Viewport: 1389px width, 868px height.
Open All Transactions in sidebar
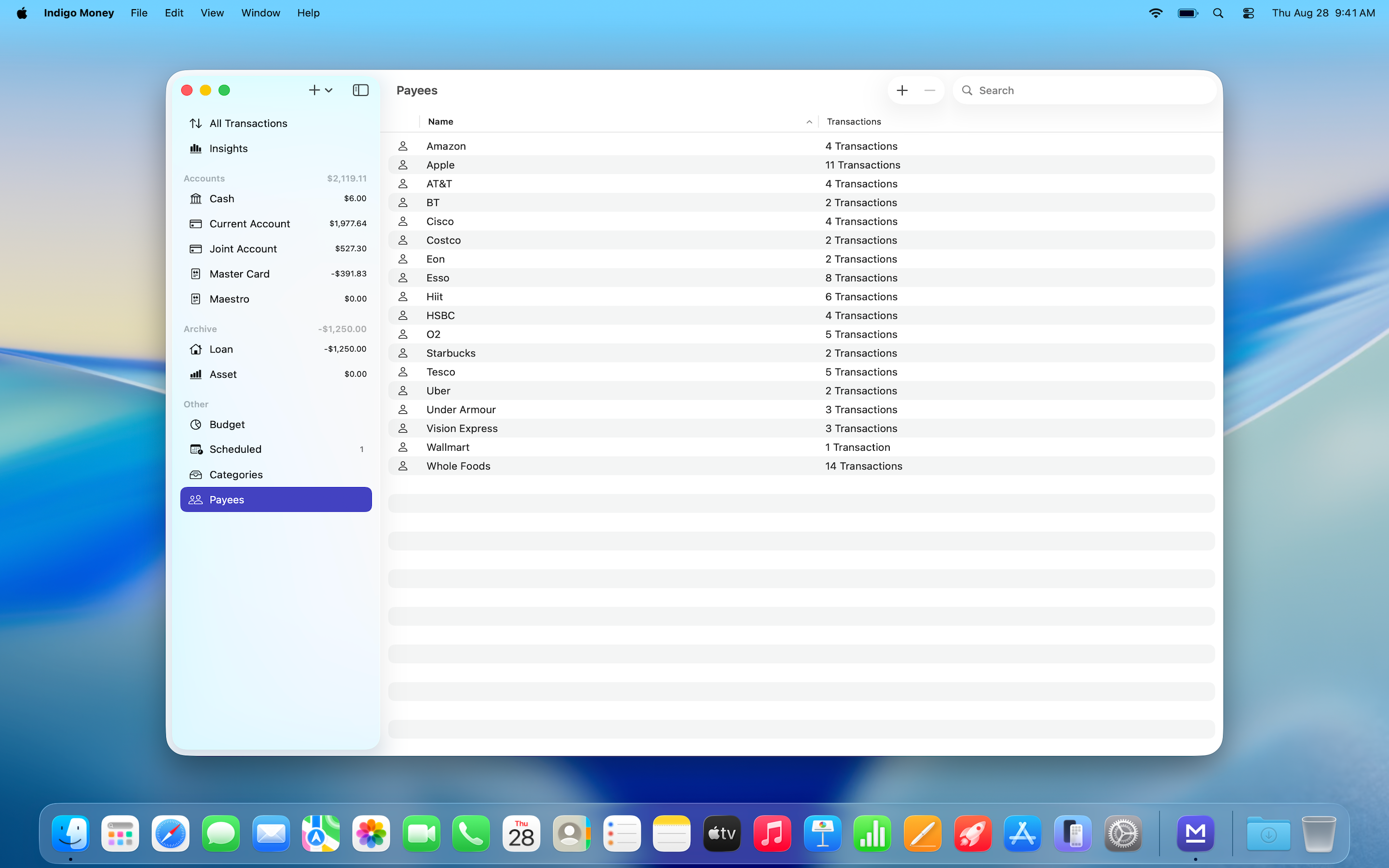click(276, 123)
